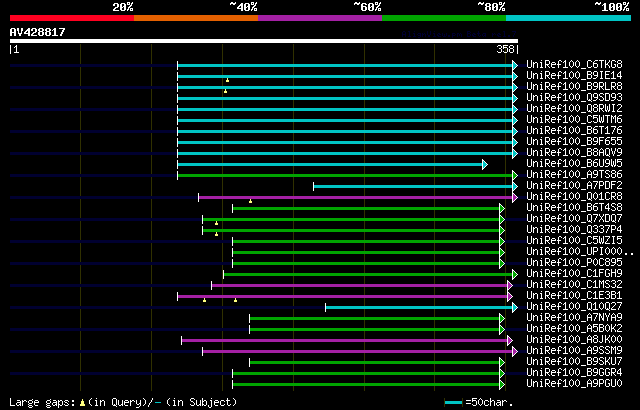Screen dimensions: 640x410
Task: Click the 358 query length label
Action: pos(505,49)
